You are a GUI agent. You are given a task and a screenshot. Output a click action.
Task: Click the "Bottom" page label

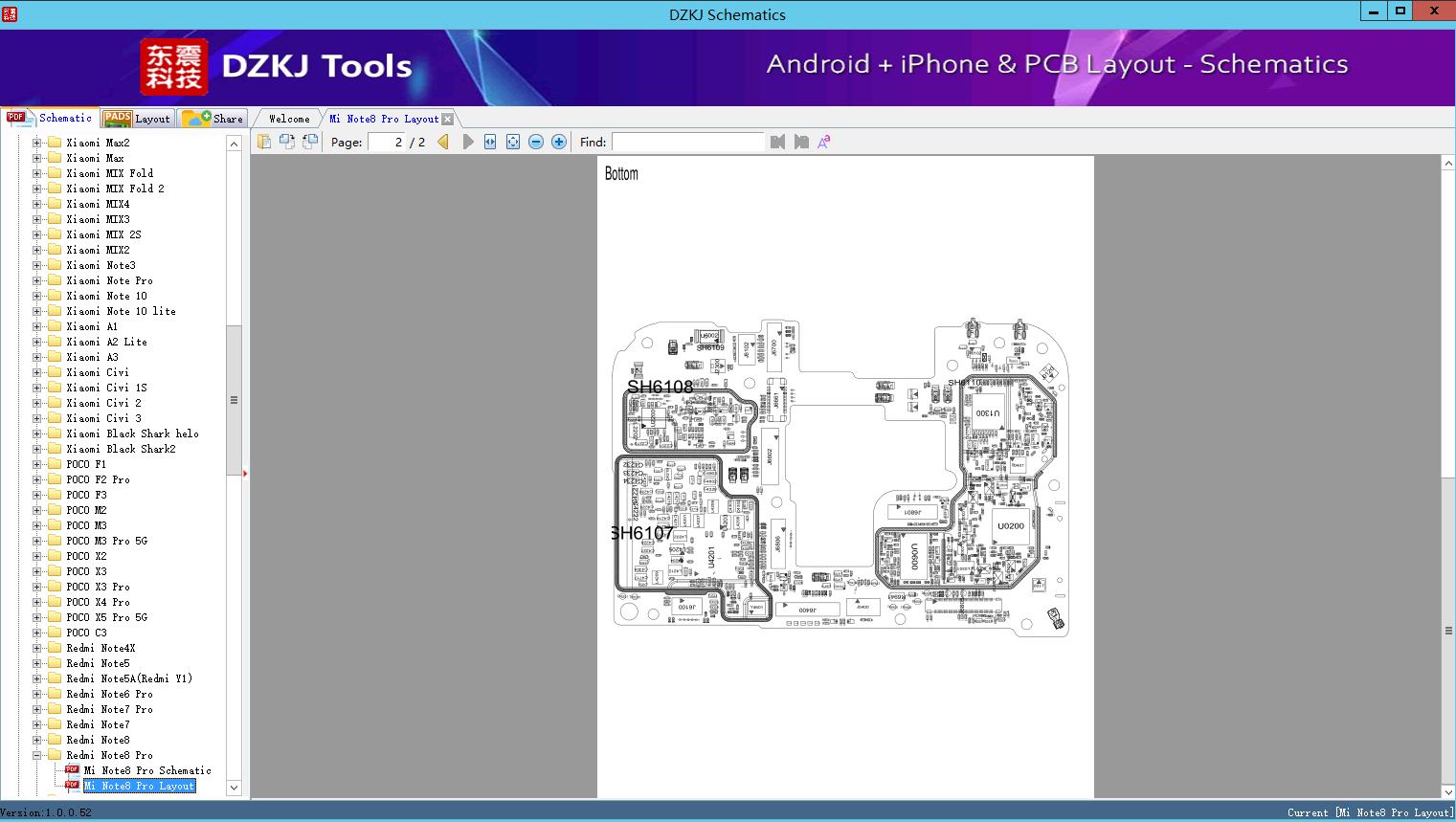coord(621,173)
